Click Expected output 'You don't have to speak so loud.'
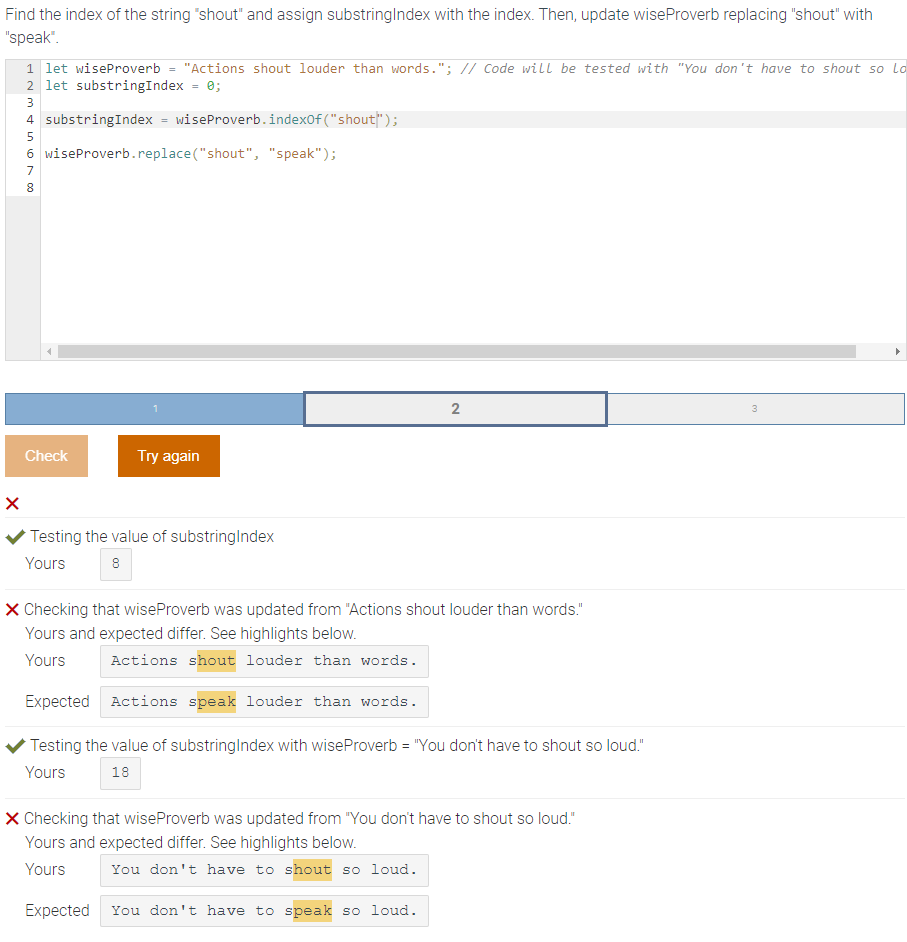 264,911
